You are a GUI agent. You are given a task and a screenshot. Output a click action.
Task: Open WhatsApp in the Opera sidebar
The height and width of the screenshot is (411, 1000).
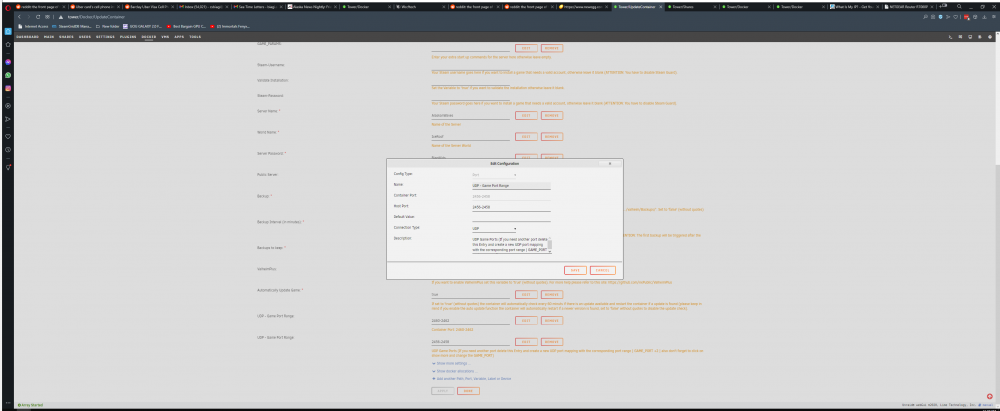coord(8,75)
